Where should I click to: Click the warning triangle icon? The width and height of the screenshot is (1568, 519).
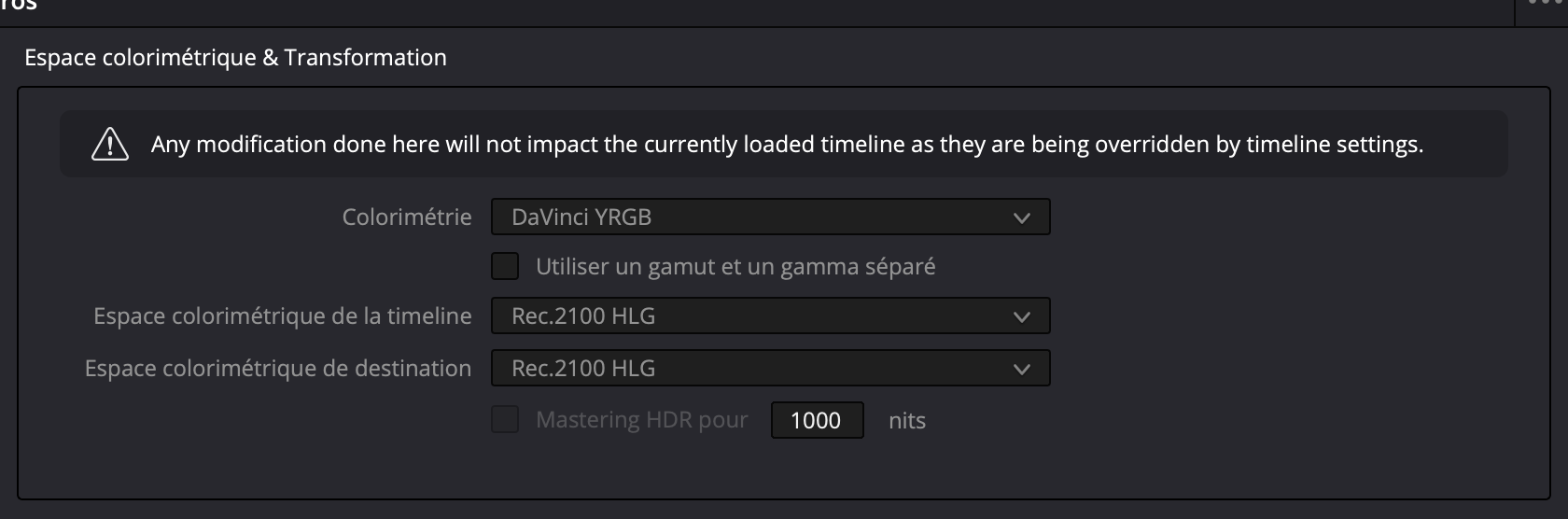(110, 145)
